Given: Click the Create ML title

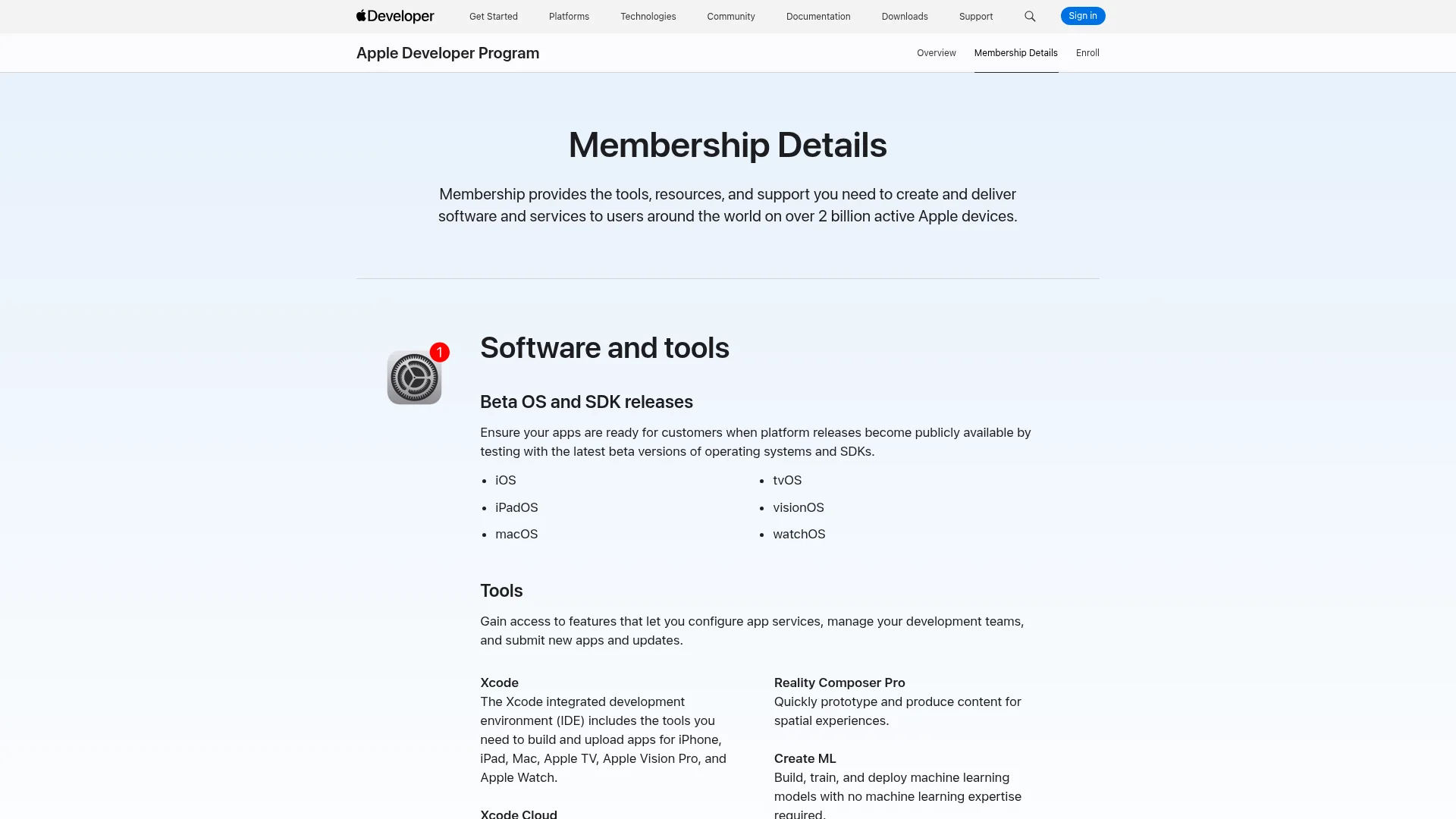Looking at the screenshot, I should click(x=805, y=758).
